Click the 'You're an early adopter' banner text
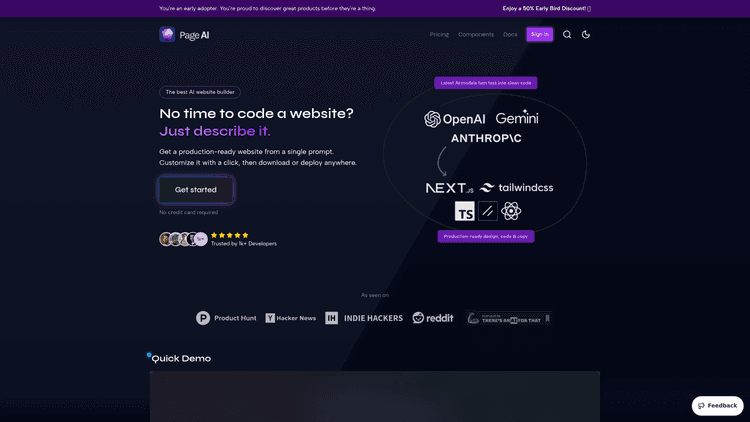 (267, 9)
